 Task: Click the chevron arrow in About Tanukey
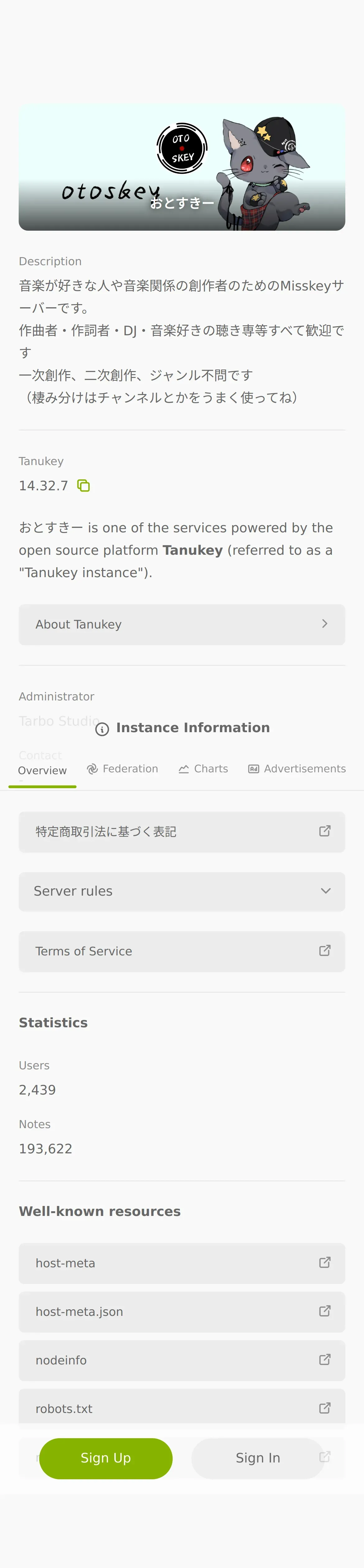[x=324, y=624]
